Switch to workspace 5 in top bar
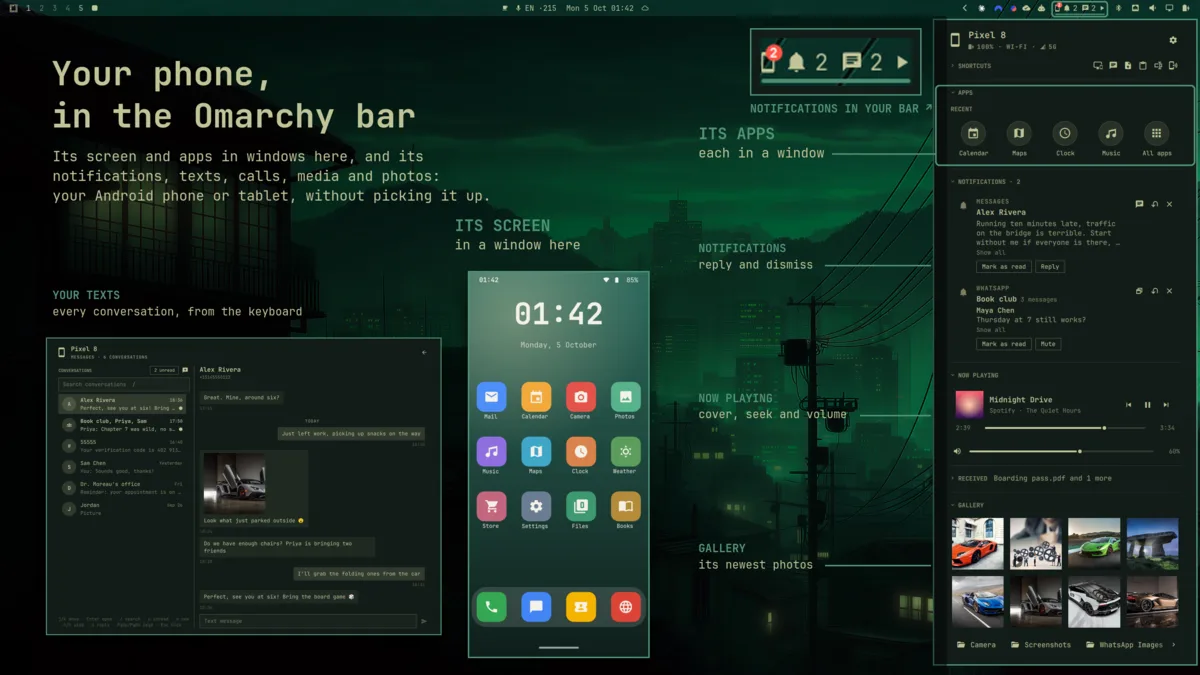 (x=81, y=8)
